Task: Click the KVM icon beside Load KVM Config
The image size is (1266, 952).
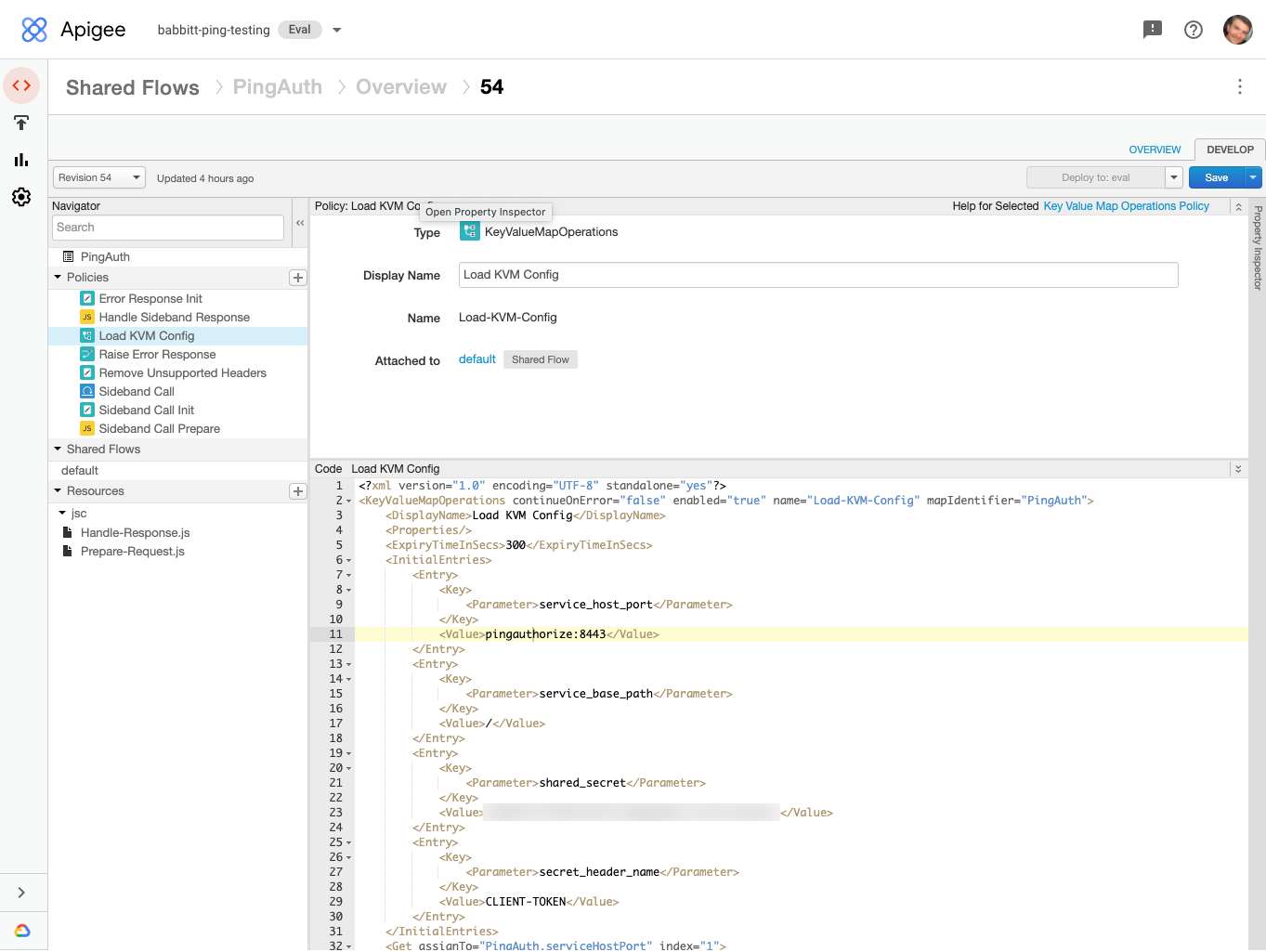Action: pyautogui.click(x=86, y=335)
